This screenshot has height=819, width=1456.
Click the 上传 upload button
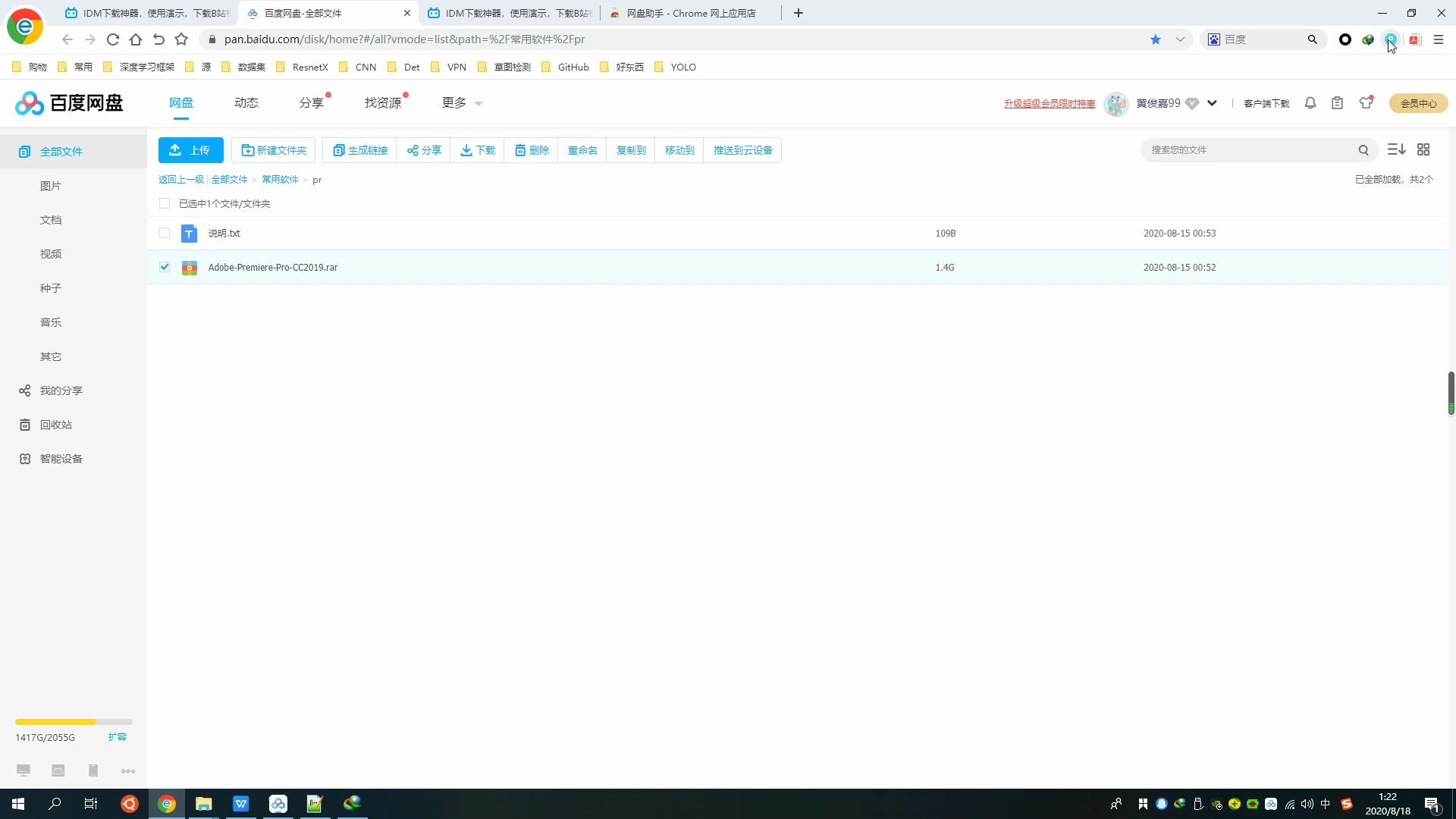pos(190,150)
